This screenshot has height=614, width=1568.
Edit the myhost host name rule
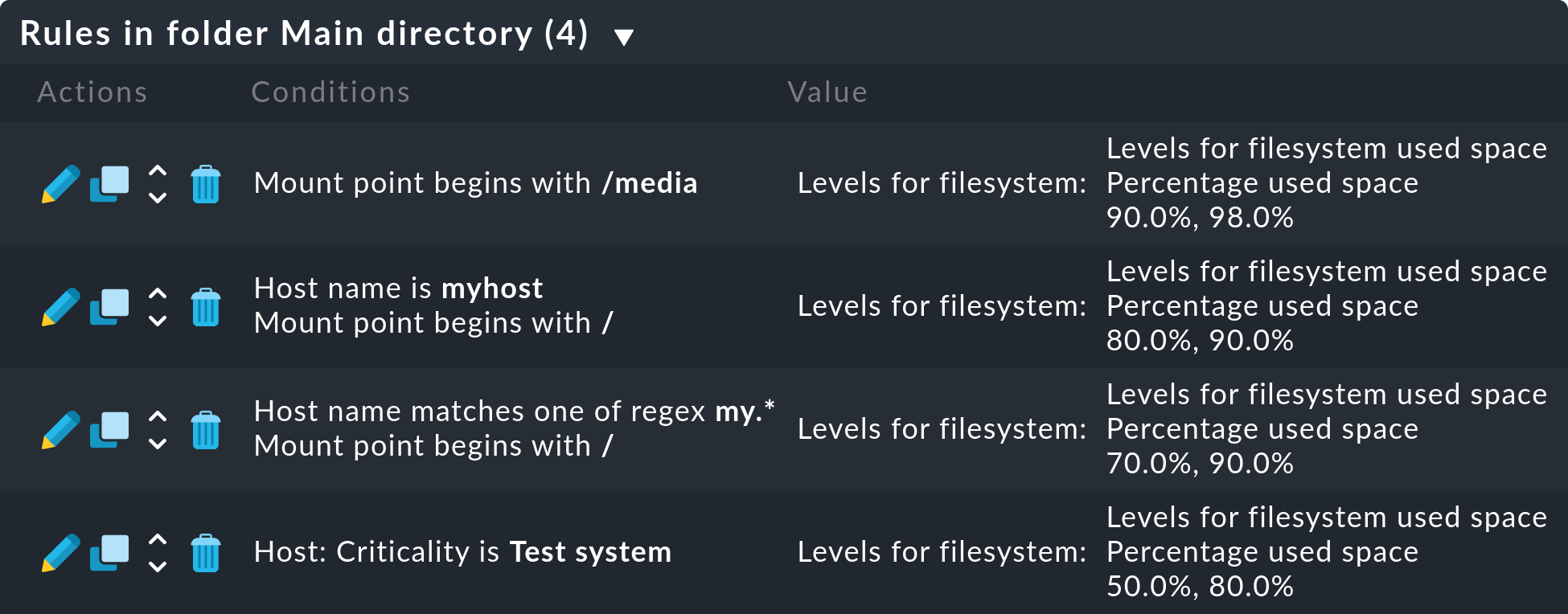[x=60, y=307]
